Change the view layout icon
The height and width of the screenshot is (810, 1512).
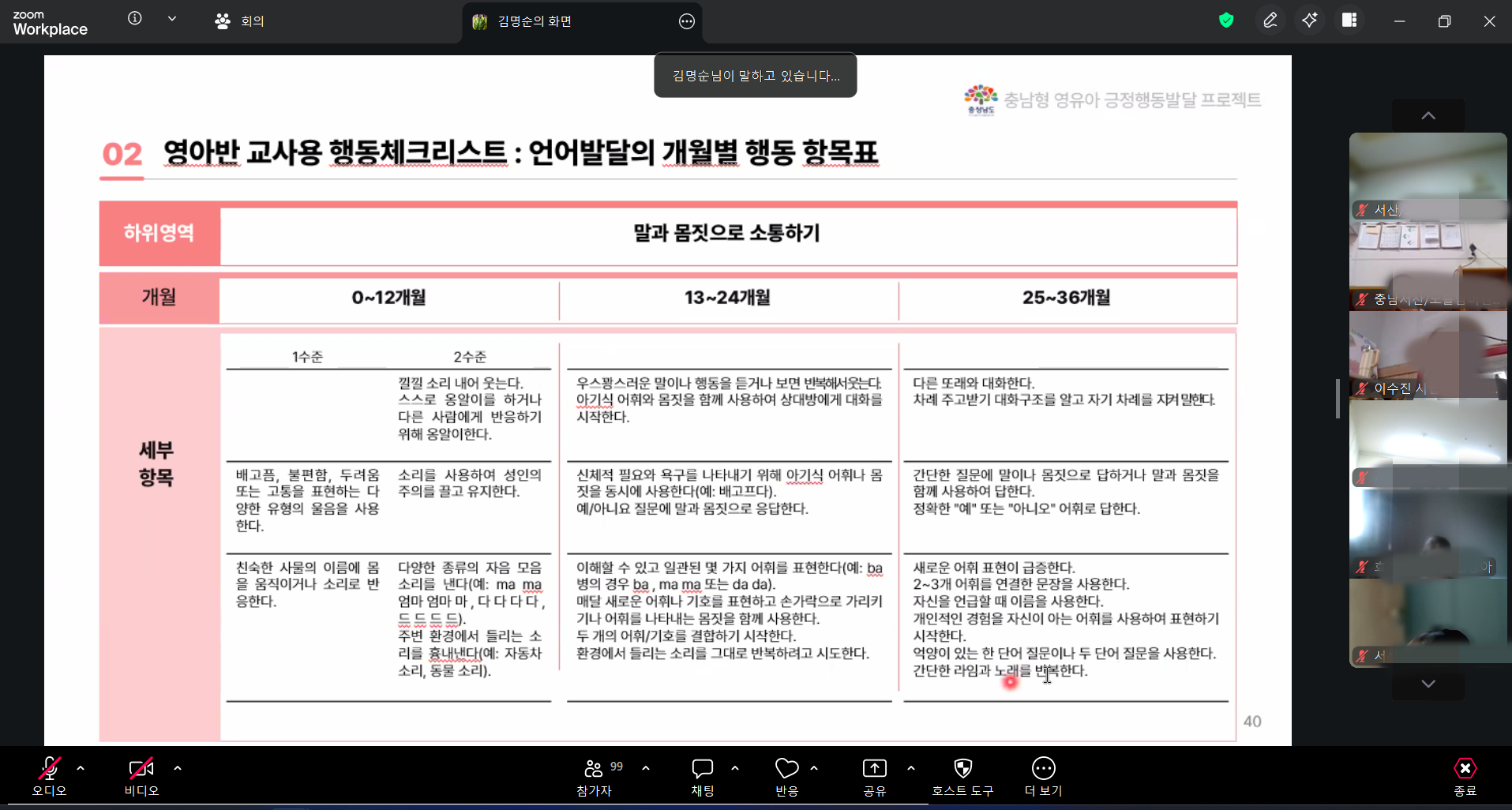[1349, 21]
